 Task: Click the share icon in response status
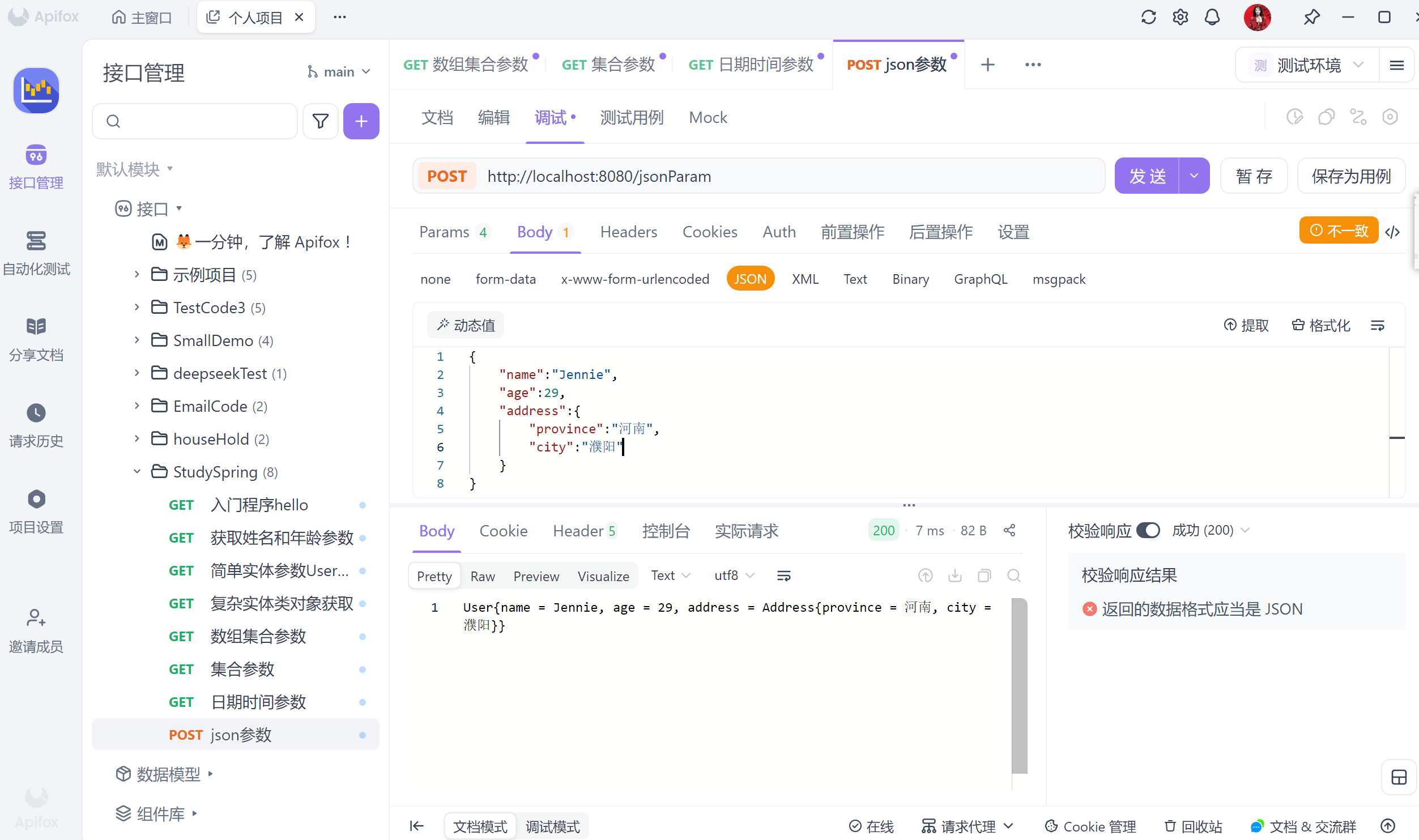[x=1009, y=531]
